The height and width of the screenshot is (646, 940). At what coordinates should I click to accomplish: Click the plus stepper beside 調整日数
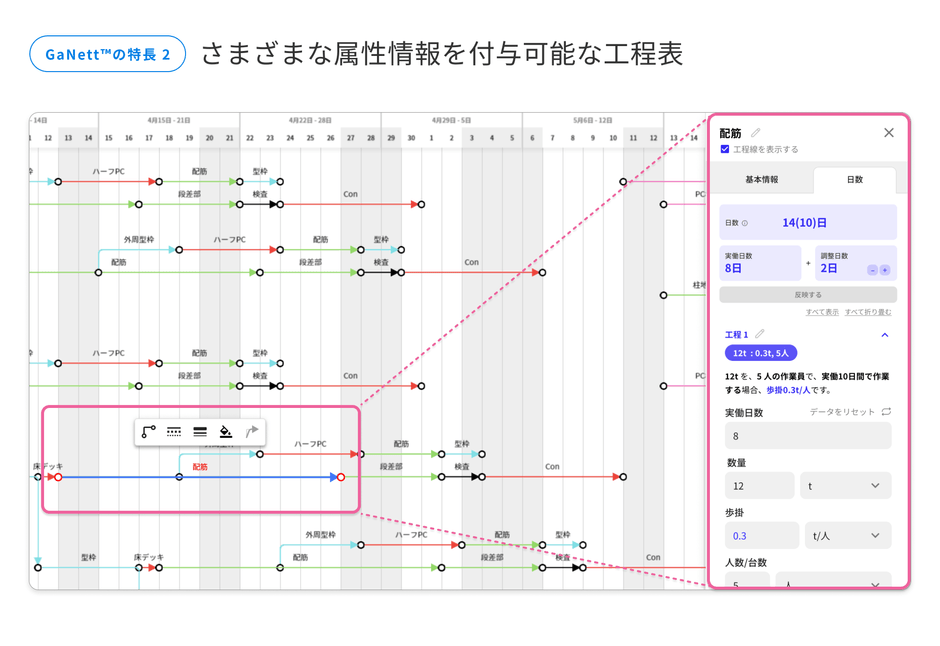click(x=884, y=269)
